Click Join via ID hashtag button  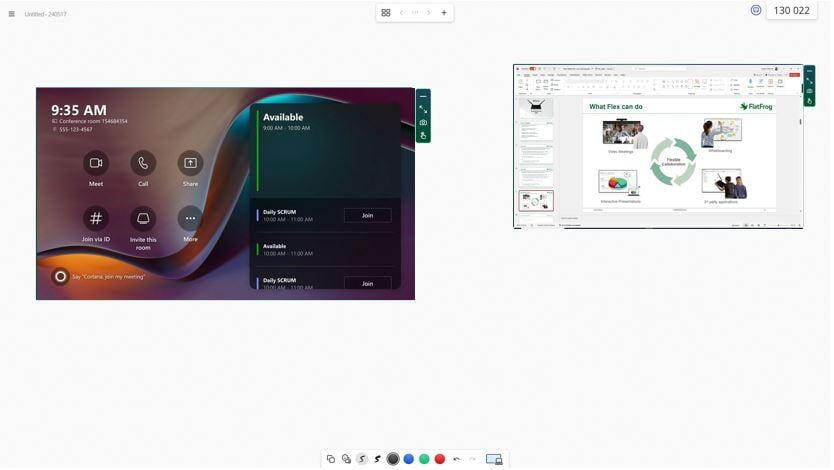tap(96, 219)
